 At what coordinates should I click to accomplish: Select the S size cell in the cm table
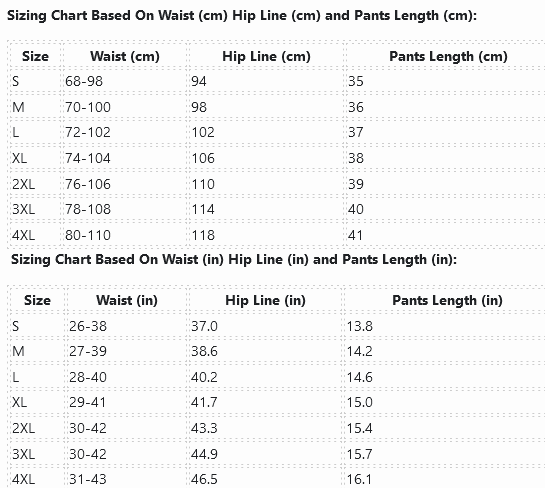click(16, 81)
